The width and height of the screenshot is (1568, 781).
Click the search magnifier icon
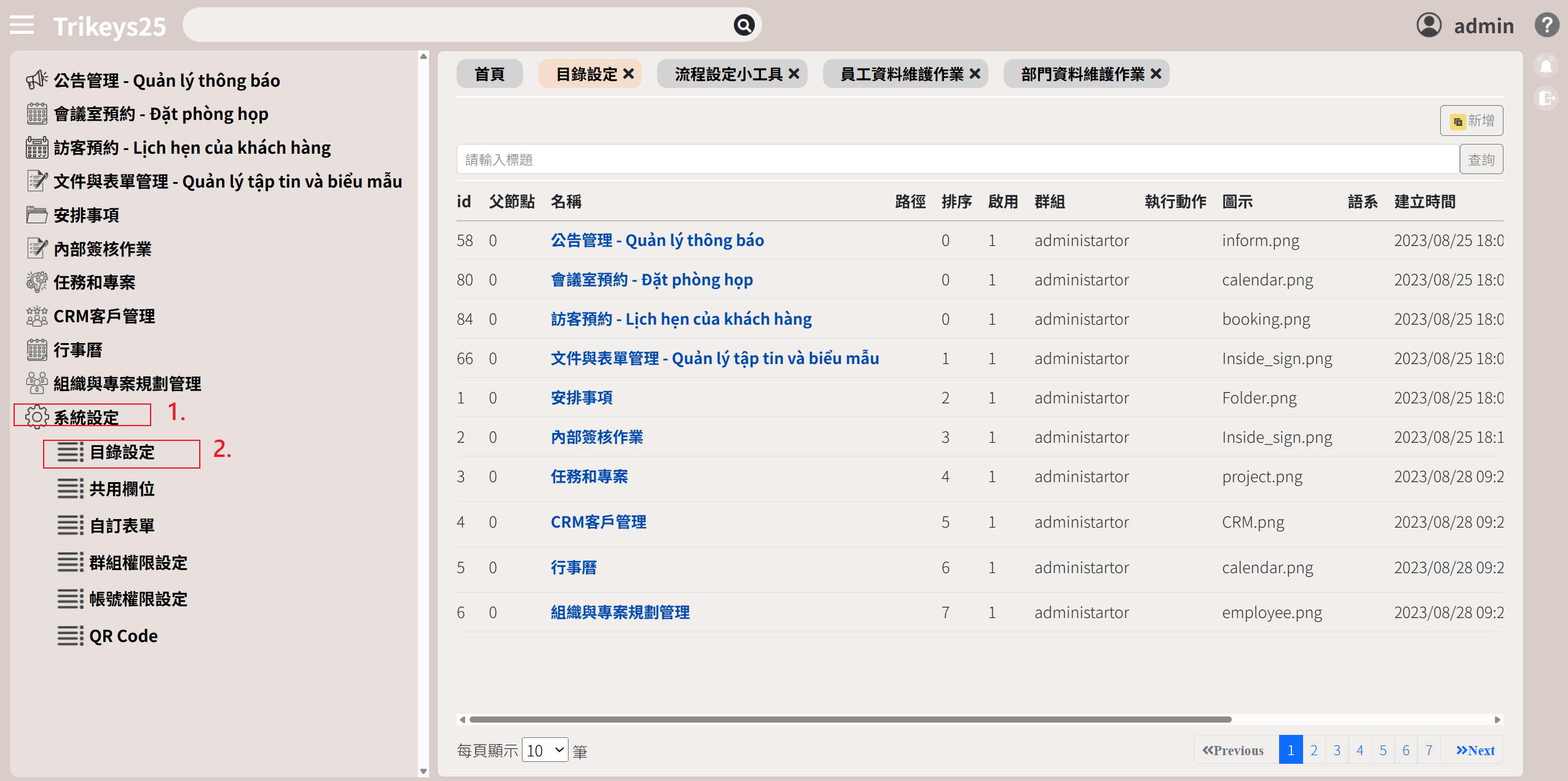pos(744,25)
